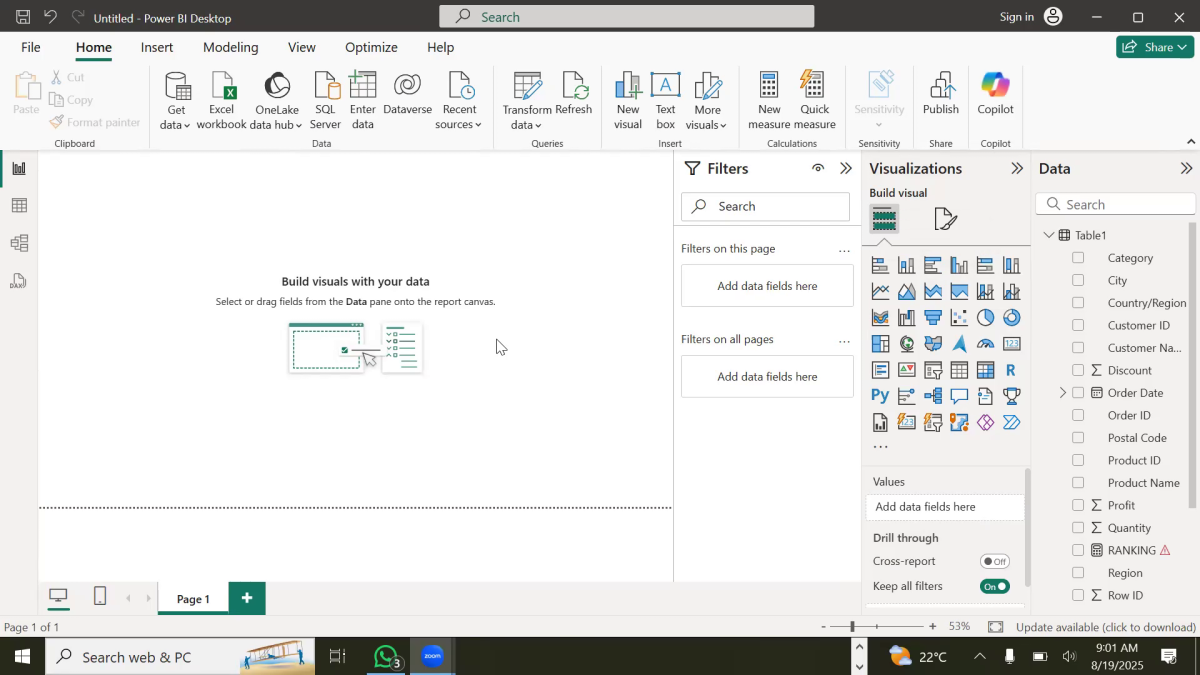1200x675 pixels.
Task: Turn off Keep all filters
Action: pyautogui.click(x=995, y=586)
